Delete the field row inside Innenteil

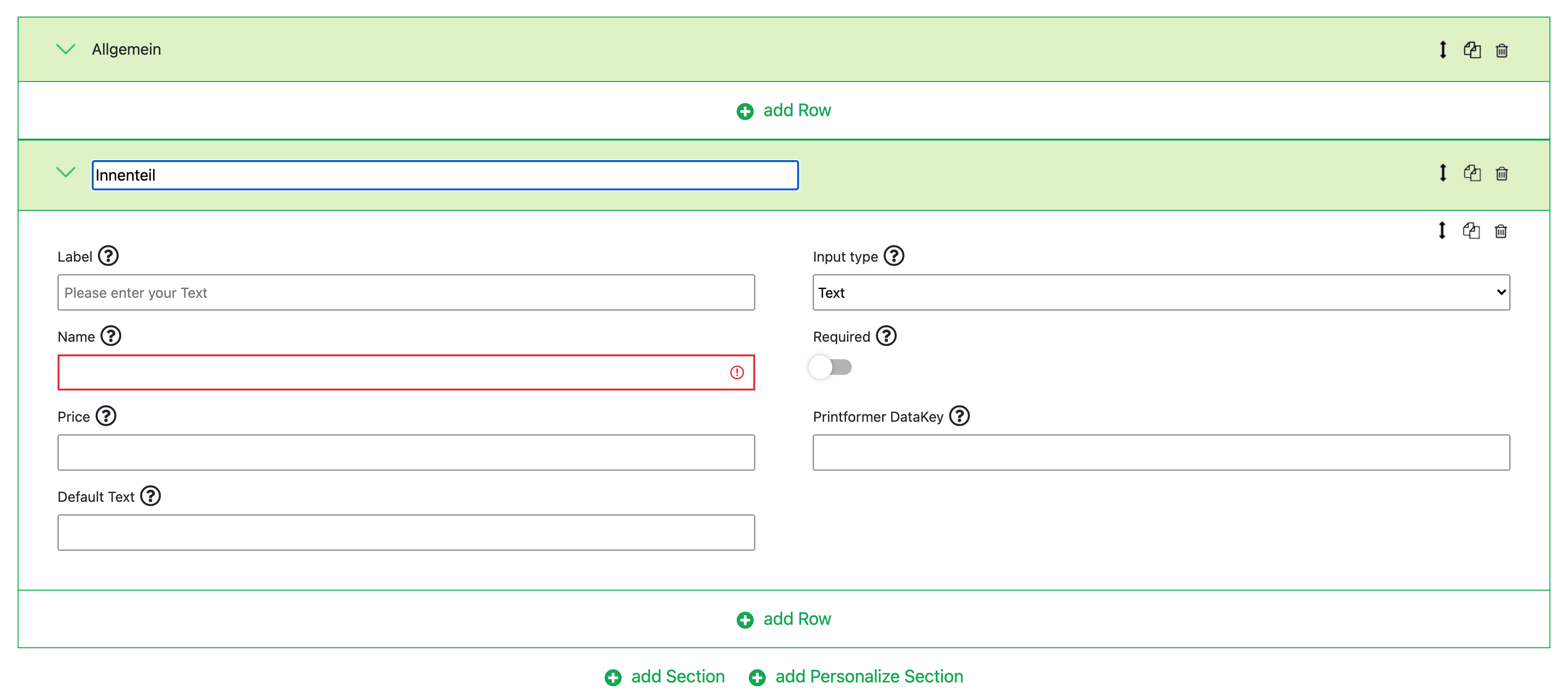coord(1500,231)
